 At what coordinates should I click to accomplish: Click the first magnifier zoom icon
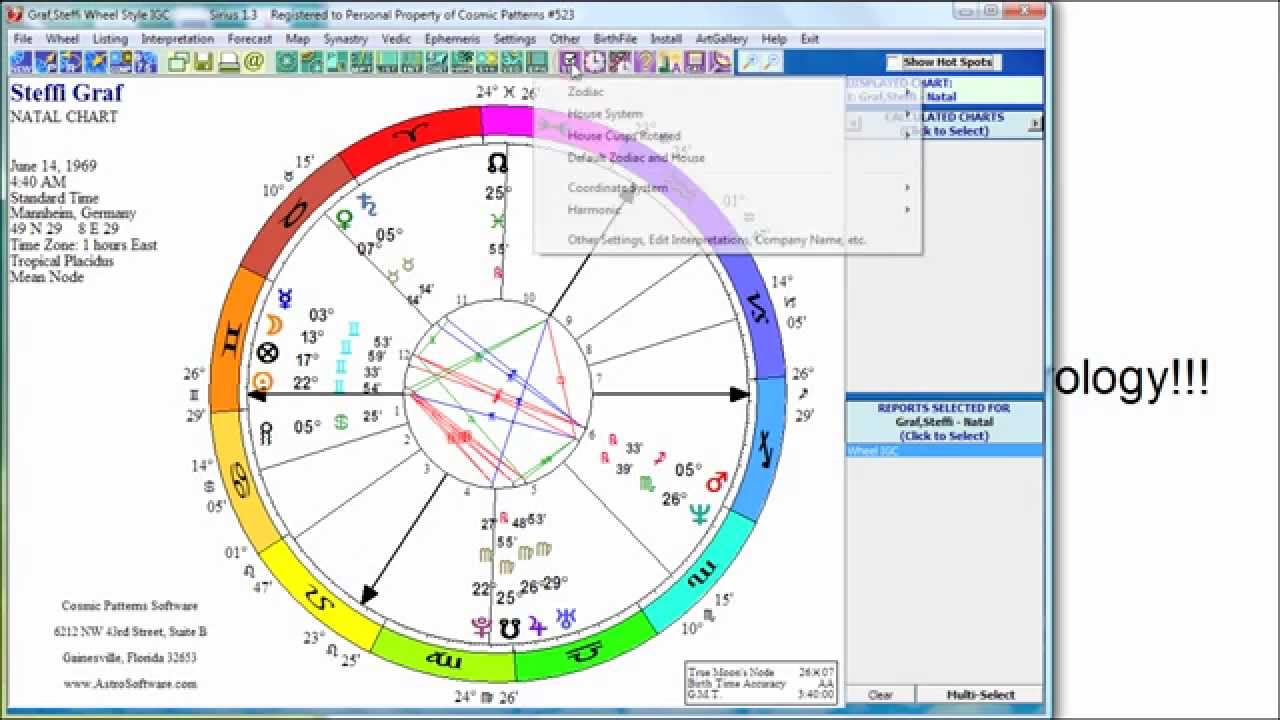749,62
